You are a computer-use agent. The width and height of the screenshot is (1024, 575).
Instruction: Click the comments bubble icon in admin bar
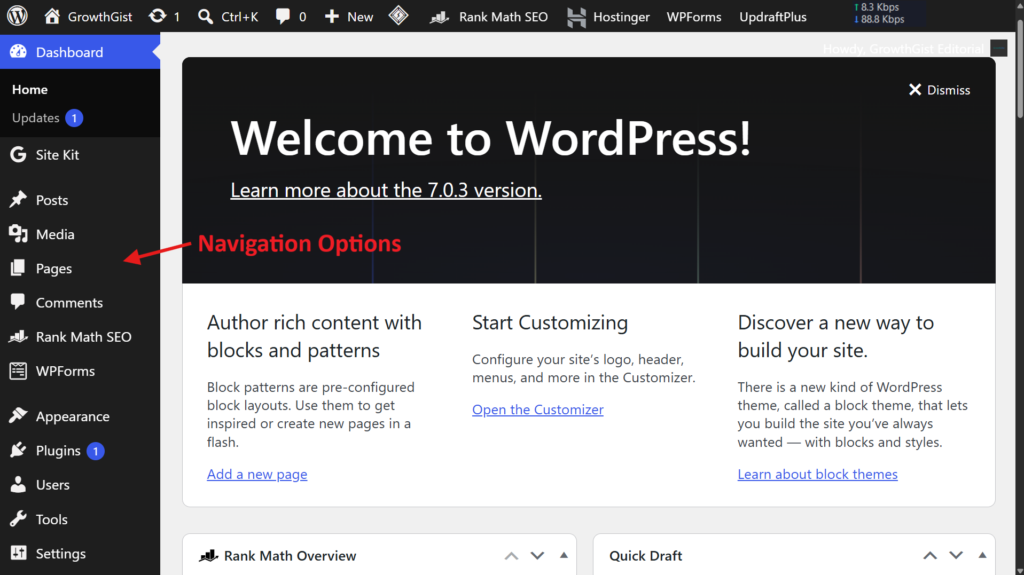[x=283, y=16]
